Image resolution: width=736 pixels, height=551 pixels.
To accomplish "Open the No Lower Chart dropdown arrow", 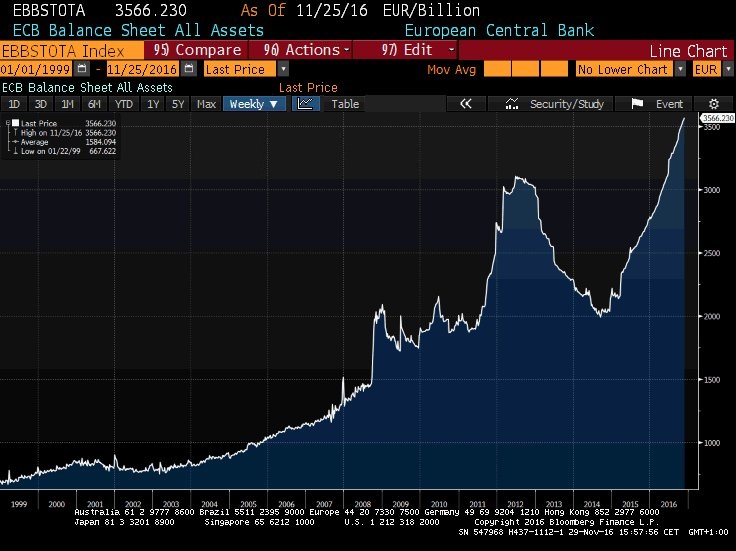I will pyautogui.click(x=680, y=69).
